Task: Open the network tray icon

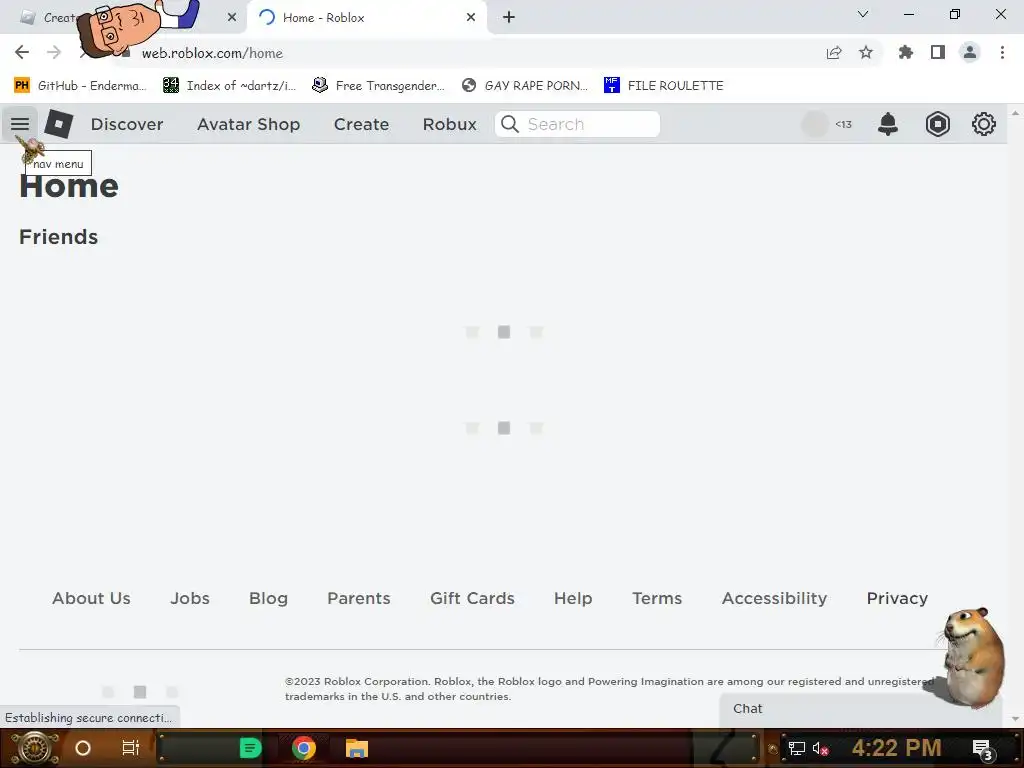Action: (x=796, y=748)
